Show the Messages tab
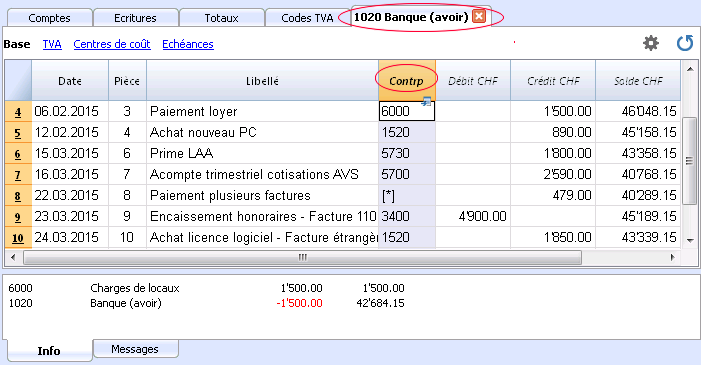701x365 pixels. [135, 349]
